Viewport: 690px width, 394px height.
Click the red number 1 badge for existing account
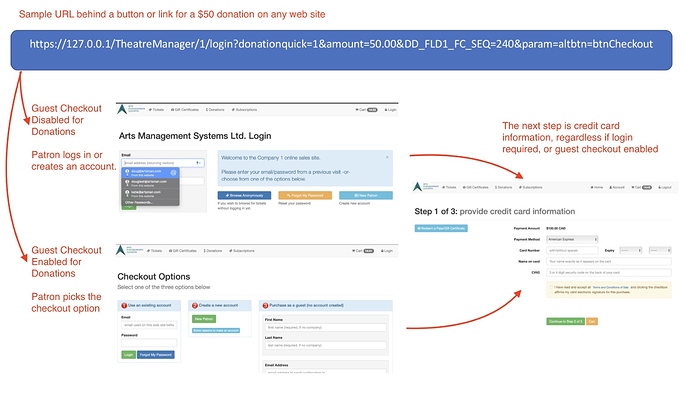point(124,305)
